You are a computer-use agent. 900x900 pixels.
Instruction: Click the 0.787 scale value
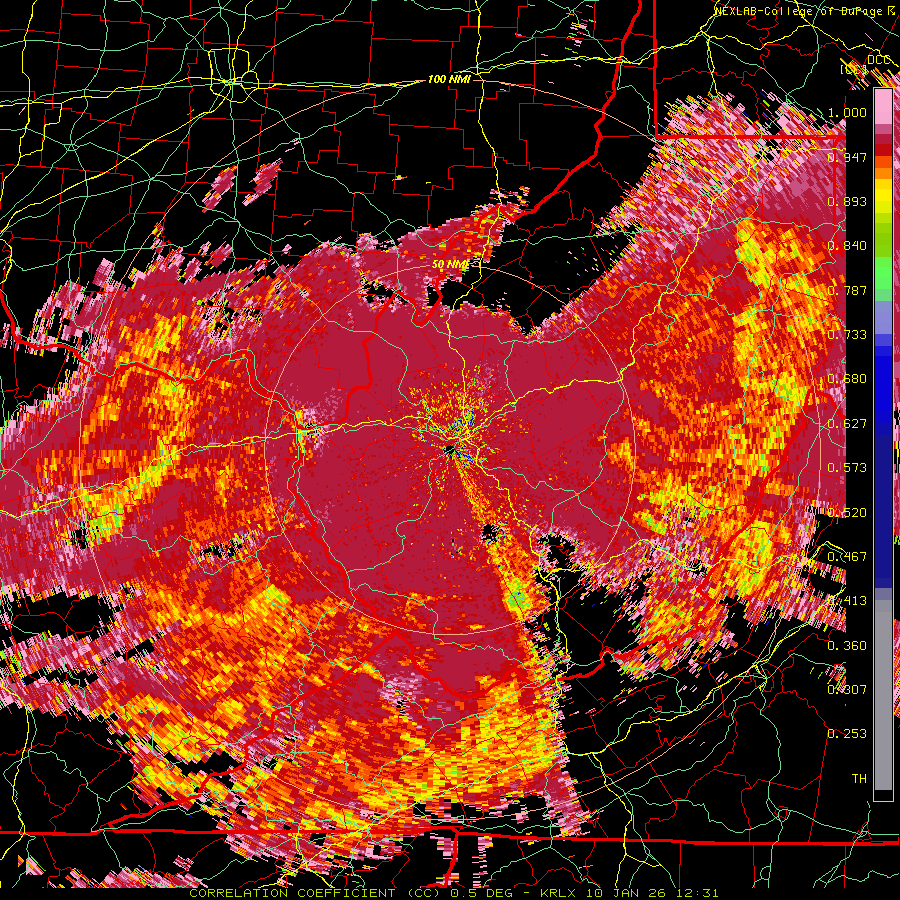click(847, 290)
